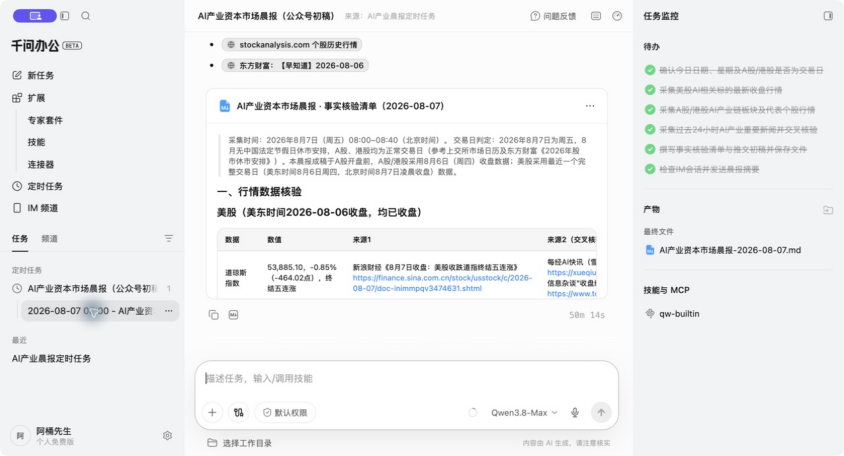The height and width of the screenshot is (456, 844).
Task: Click the message list icon in header
Action: 596,16
